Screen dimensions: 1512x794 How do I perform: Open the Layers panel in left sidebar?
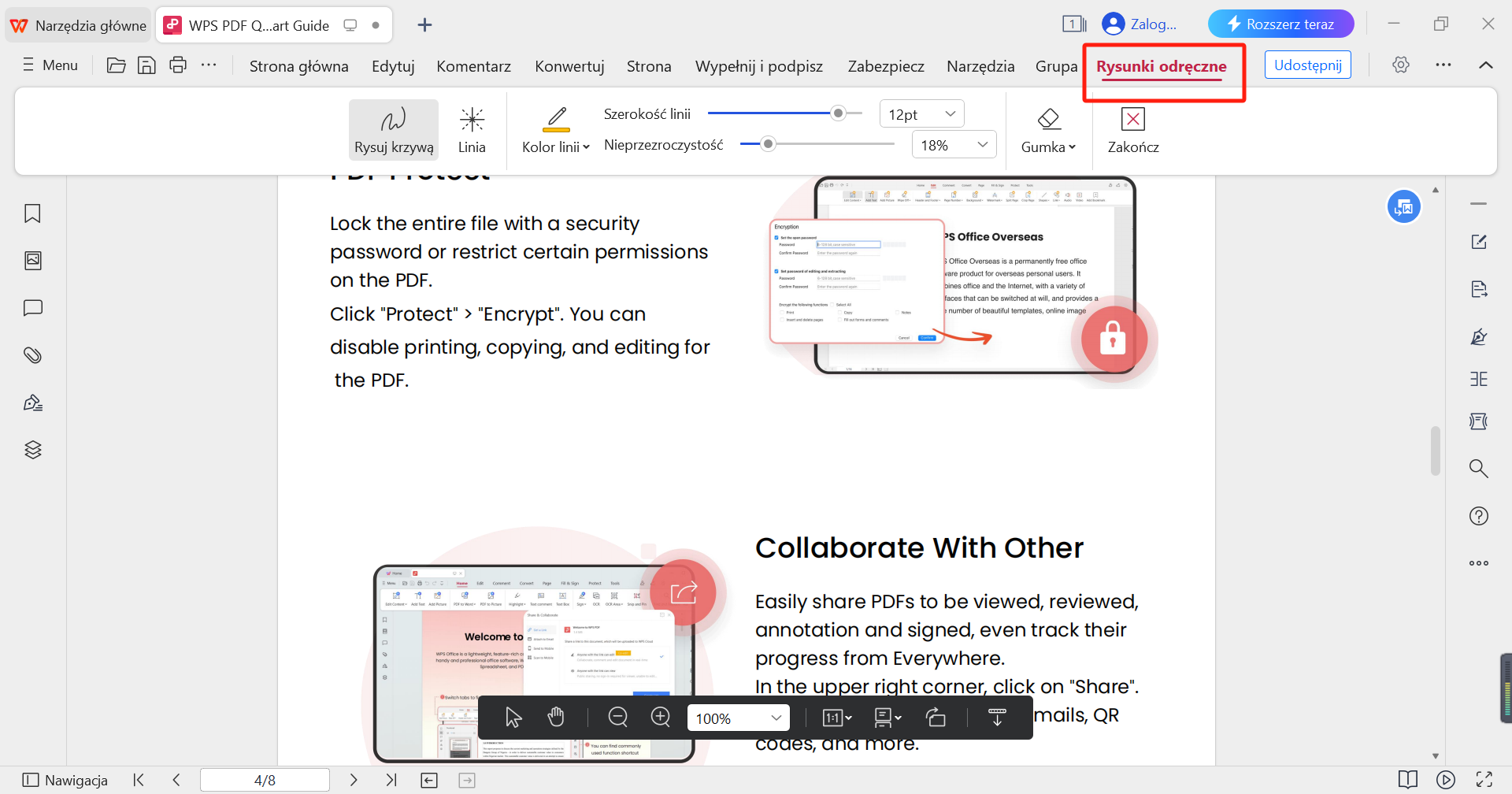click(x=33, y=450)
